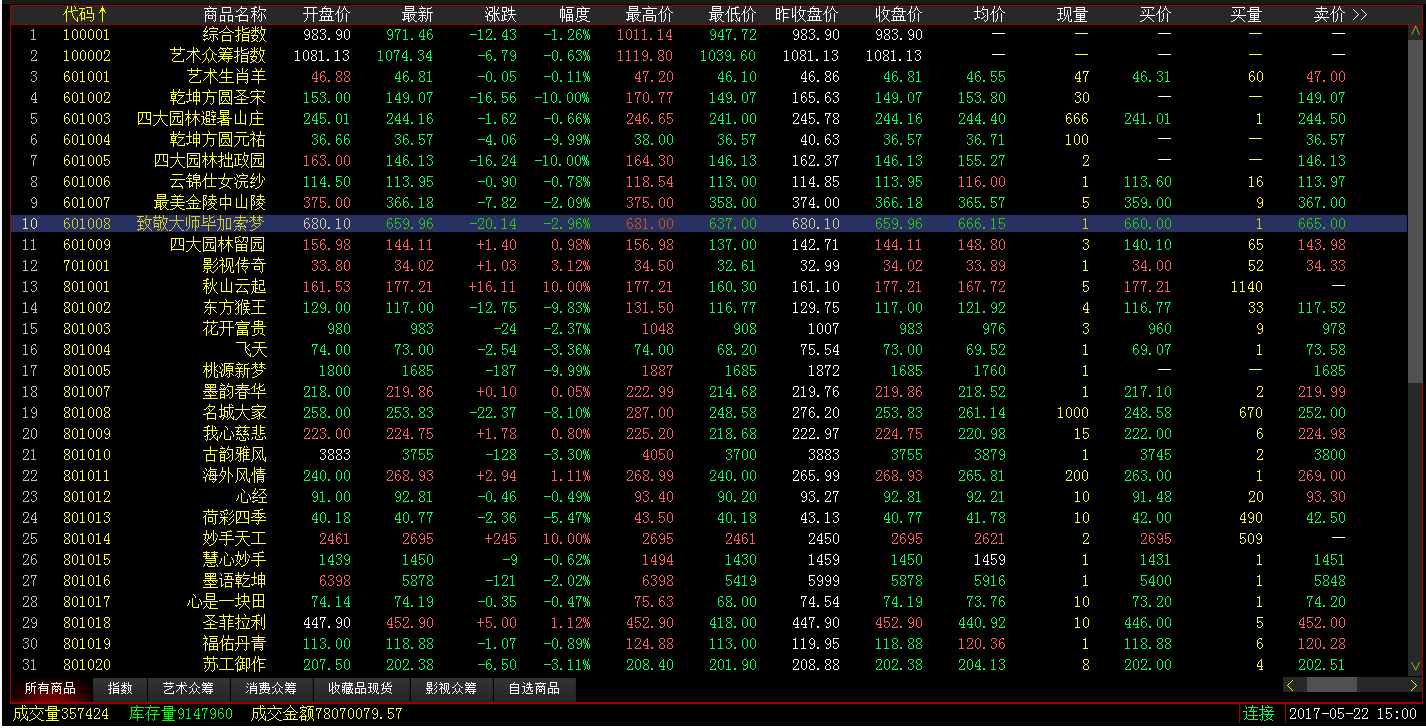Click the 连接 status indicator
This screenshot has width=1426, height=728.
[1259, 714]
